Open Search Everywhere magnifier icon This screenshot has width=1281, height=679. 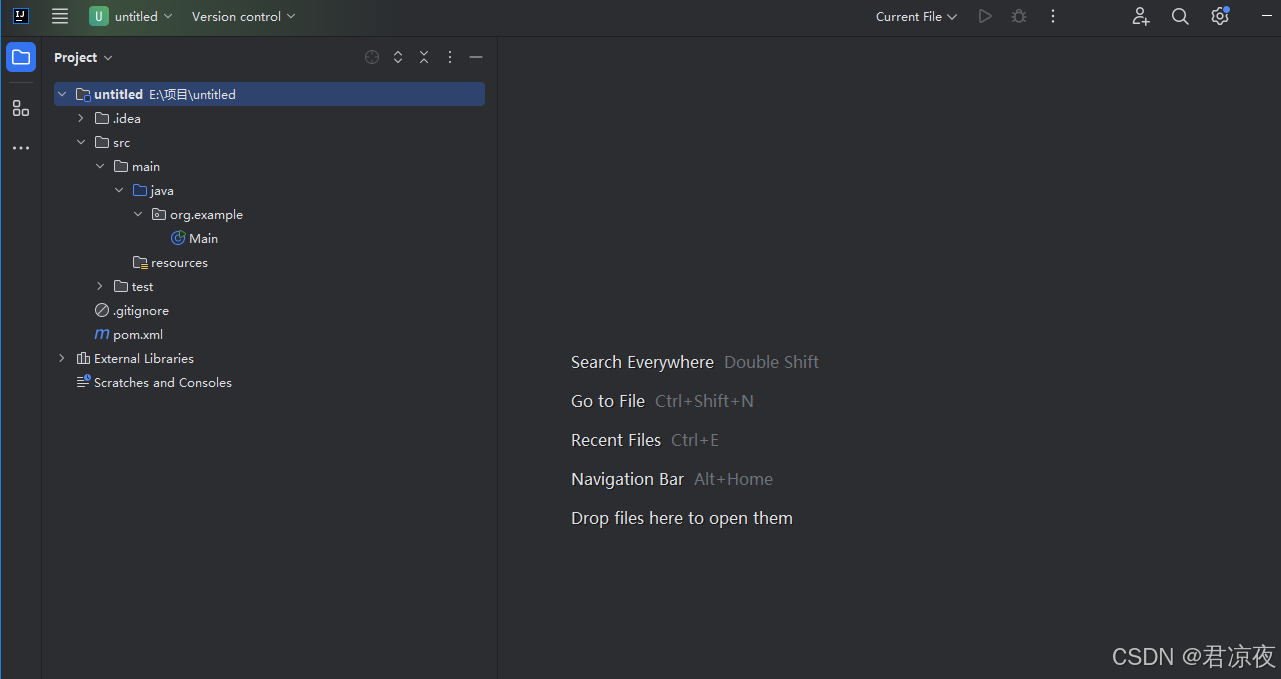(1180, 16)
